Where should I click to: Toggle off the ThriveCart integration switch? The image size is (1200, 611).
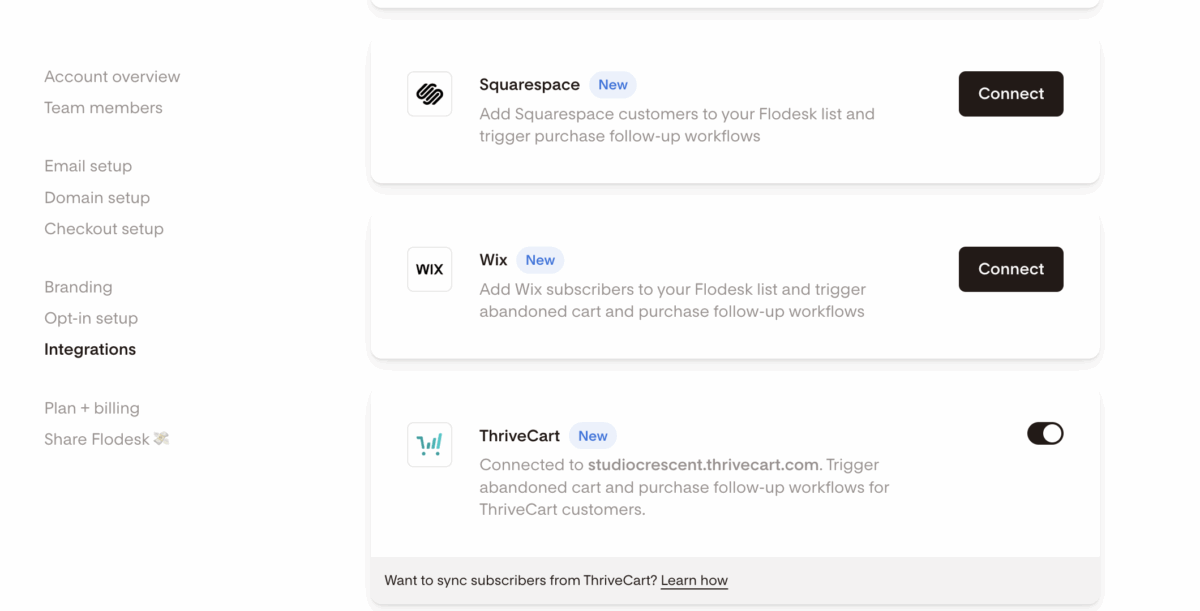1045,433
